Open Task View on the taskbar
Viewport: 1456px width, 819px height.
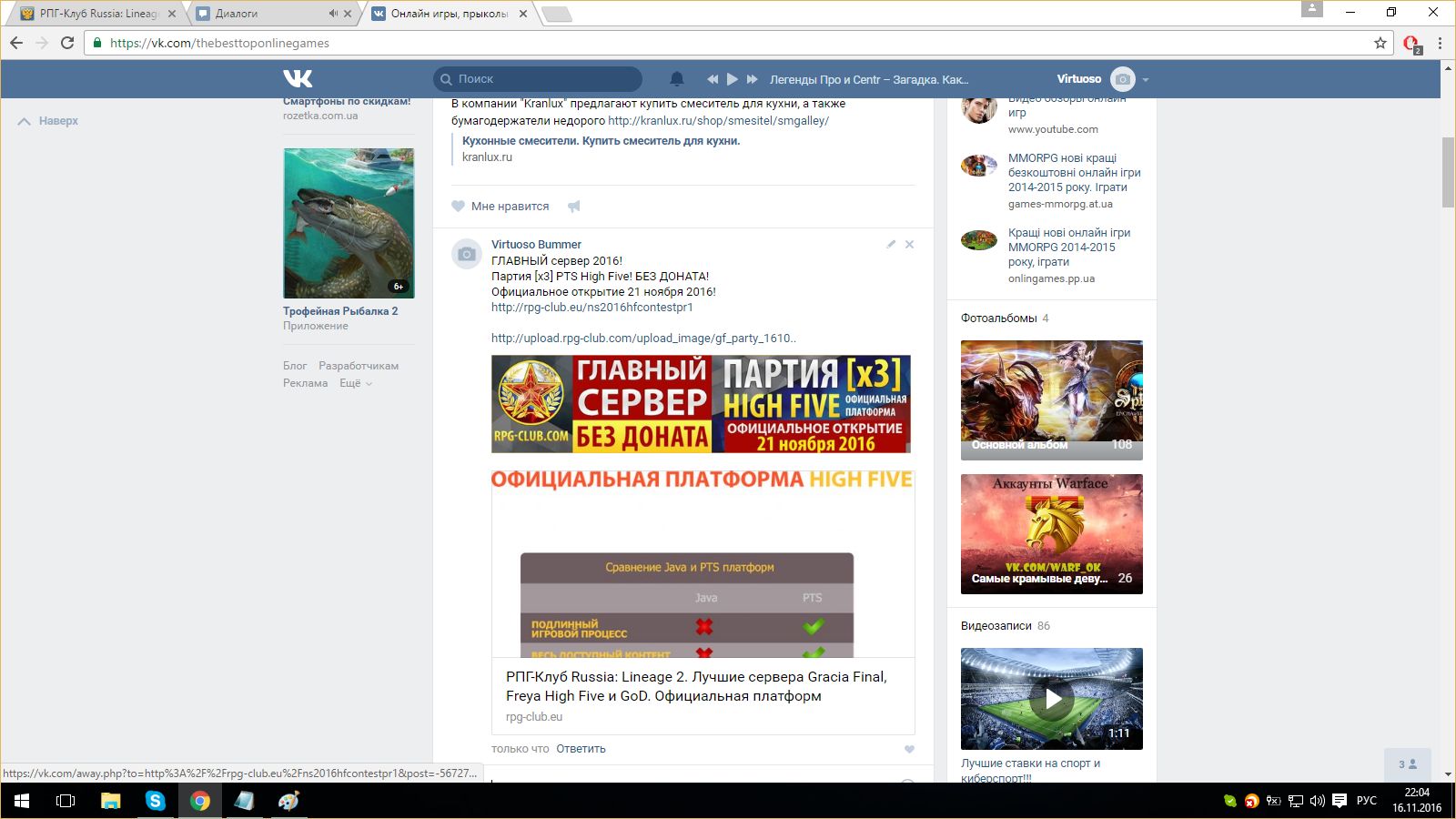pyautogui.click(x=66, y=801)
